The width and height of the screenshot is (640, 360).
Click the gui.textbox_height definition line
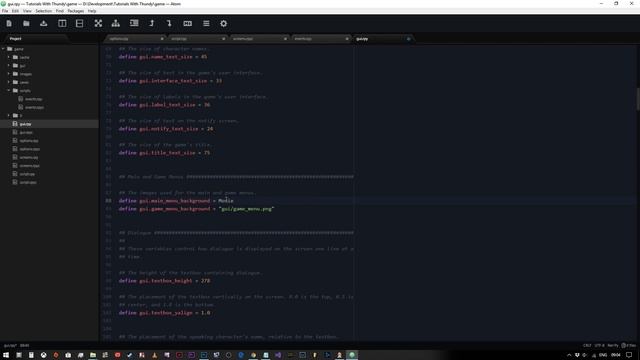pyautogui.click(x=164, y=281)
